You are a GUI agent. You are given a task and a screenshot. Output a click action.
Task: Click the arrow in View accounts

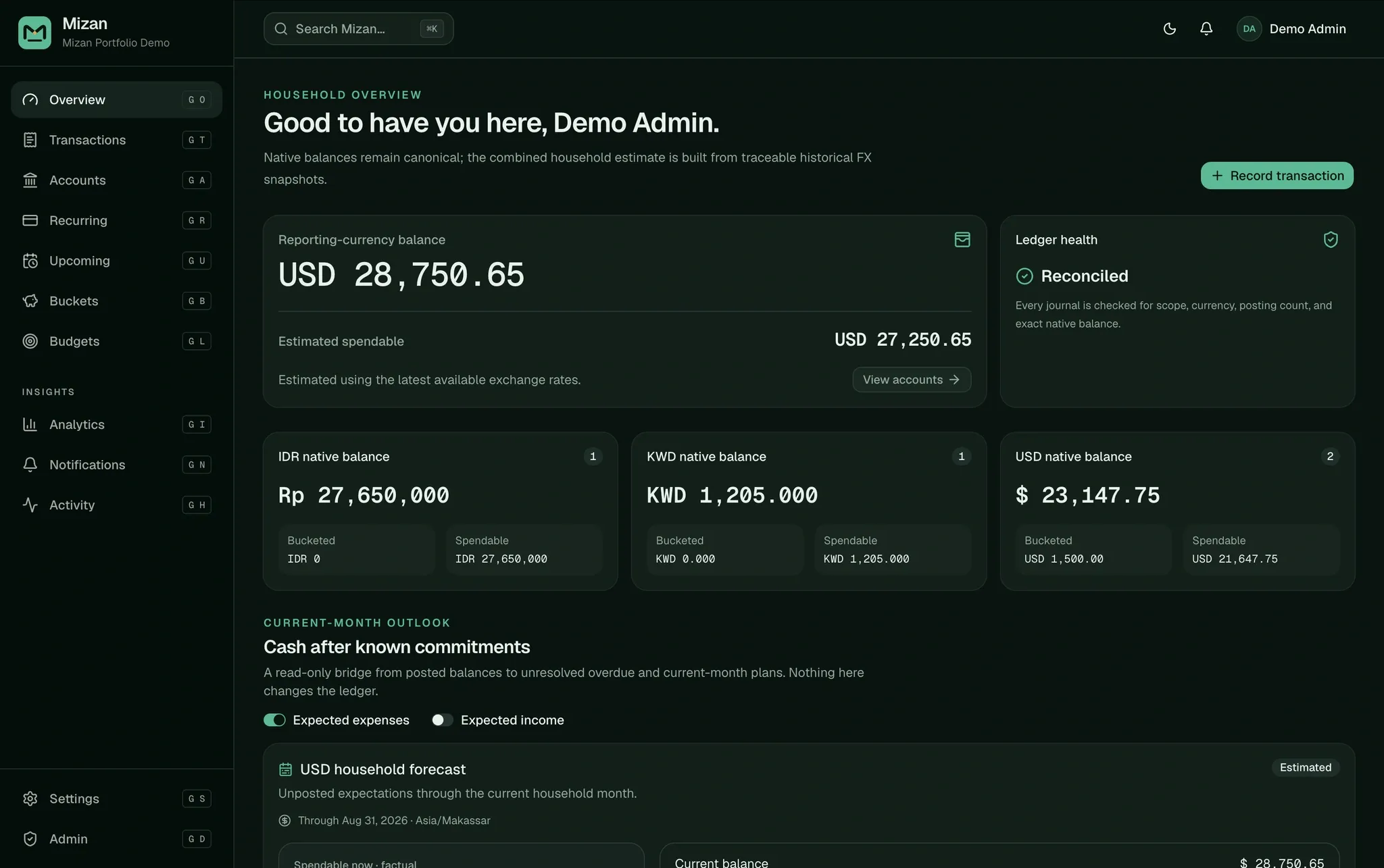point(954,380)
